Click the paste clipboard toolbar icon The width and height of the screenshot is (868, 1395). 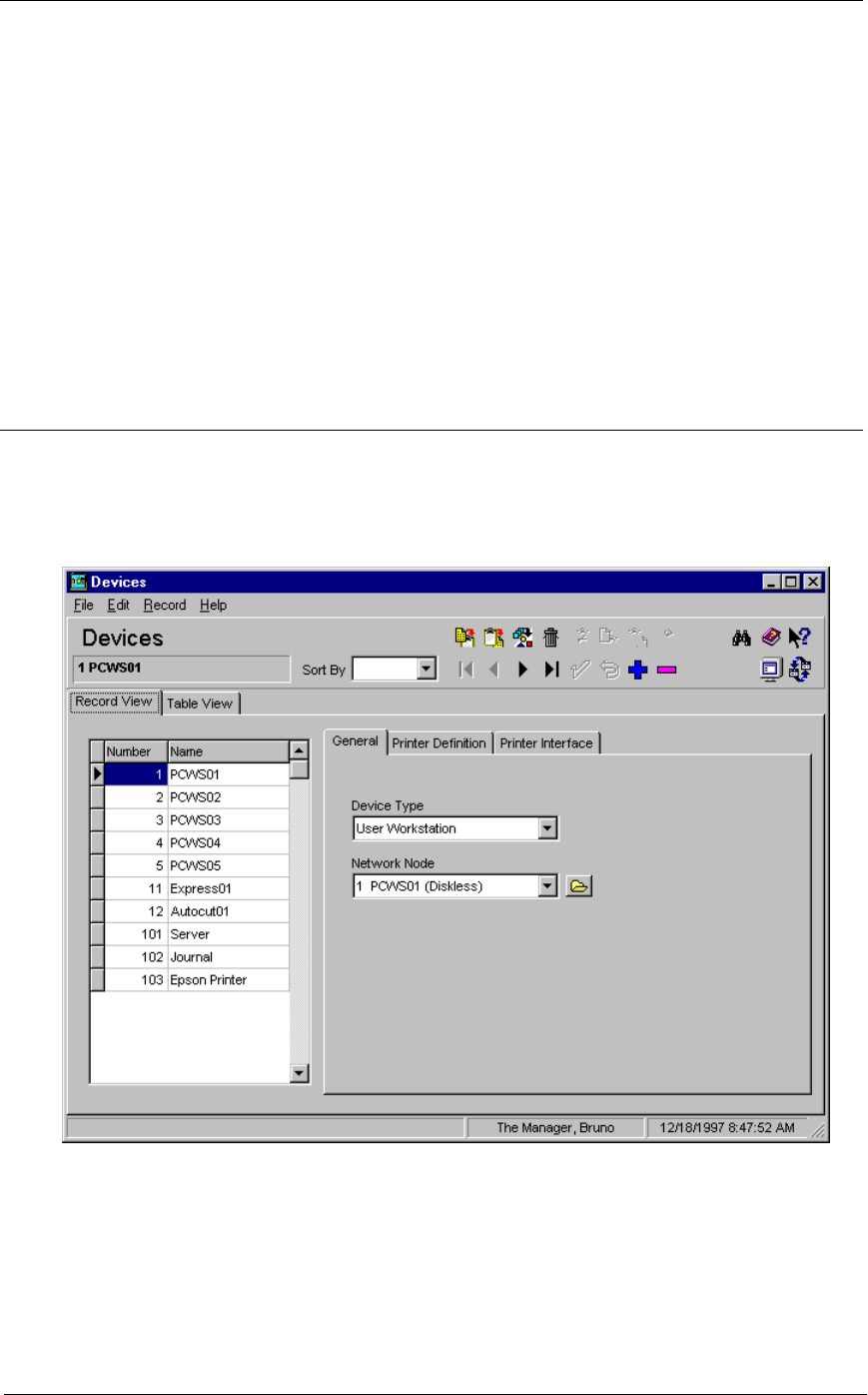click(493, 637)
